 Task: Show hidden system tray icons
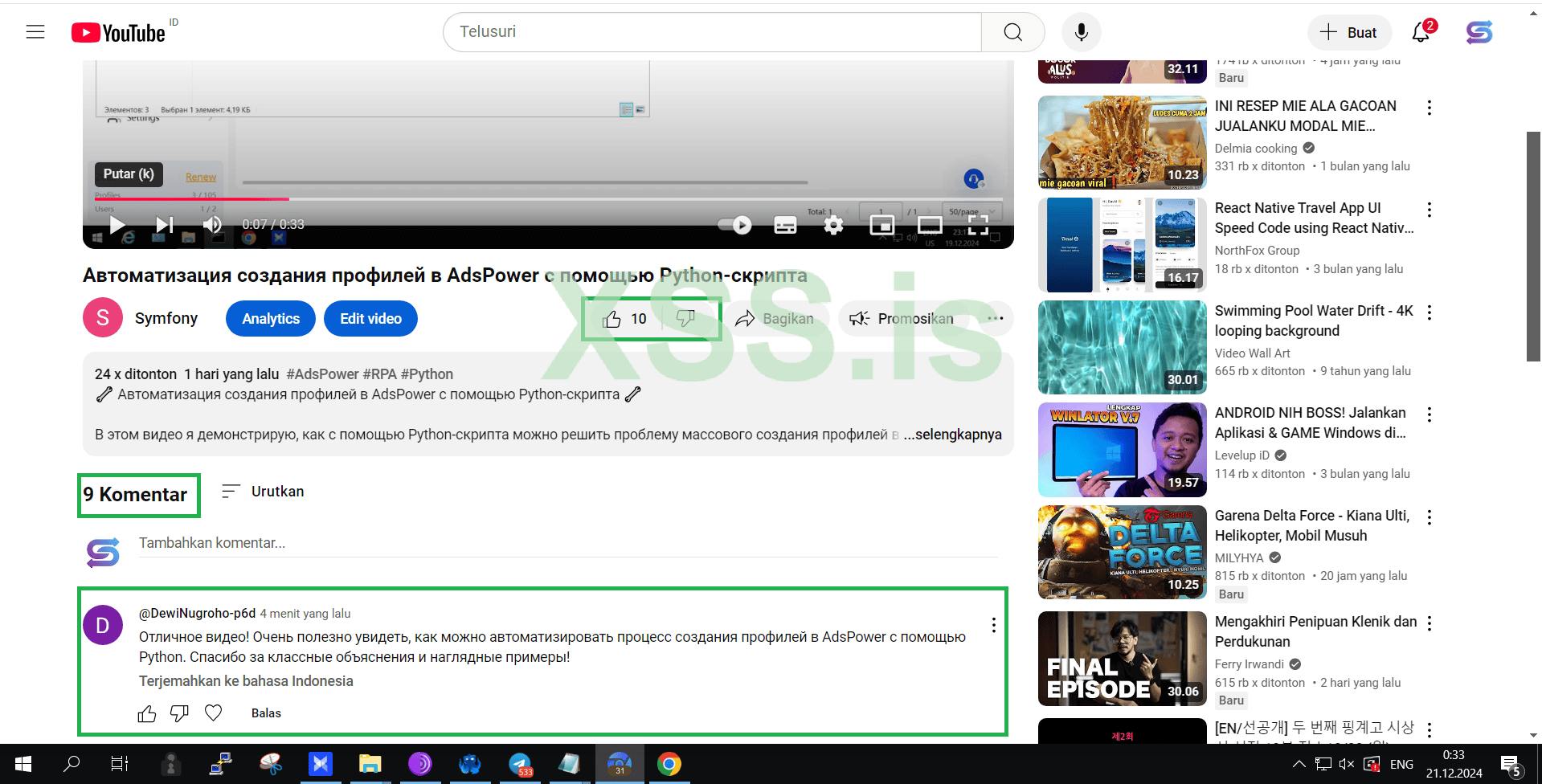point(1299,764)
